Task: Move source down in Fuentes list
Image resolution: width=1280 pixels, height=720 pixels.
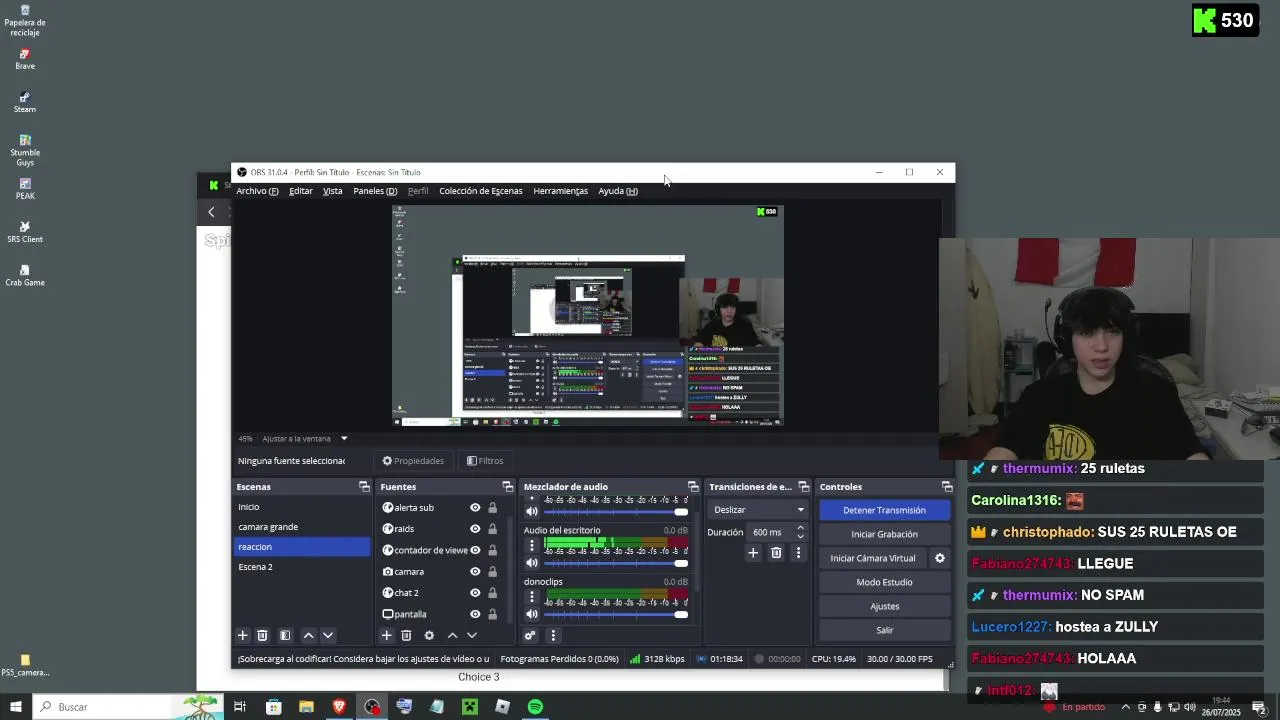Action: click(x=472, y=635)
